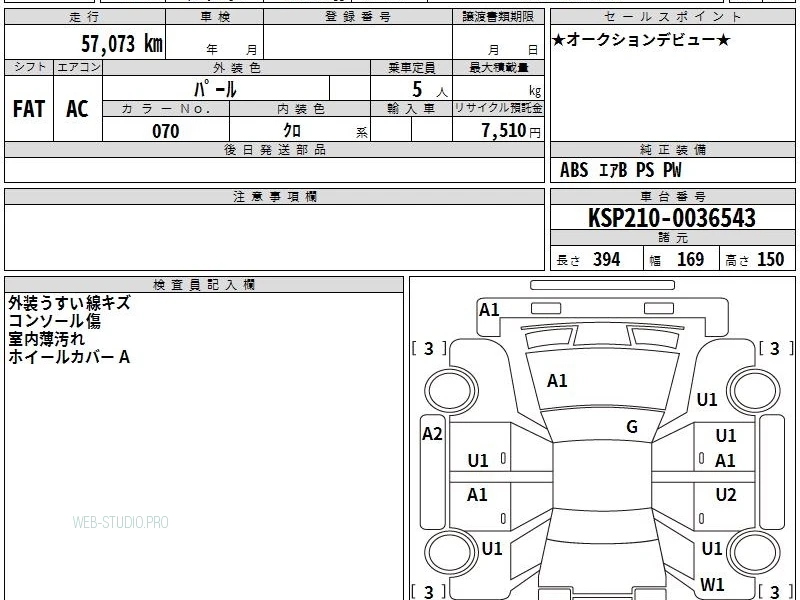Click the height value 150
Screen dimensions: 800x600
(x=770, y=259)
